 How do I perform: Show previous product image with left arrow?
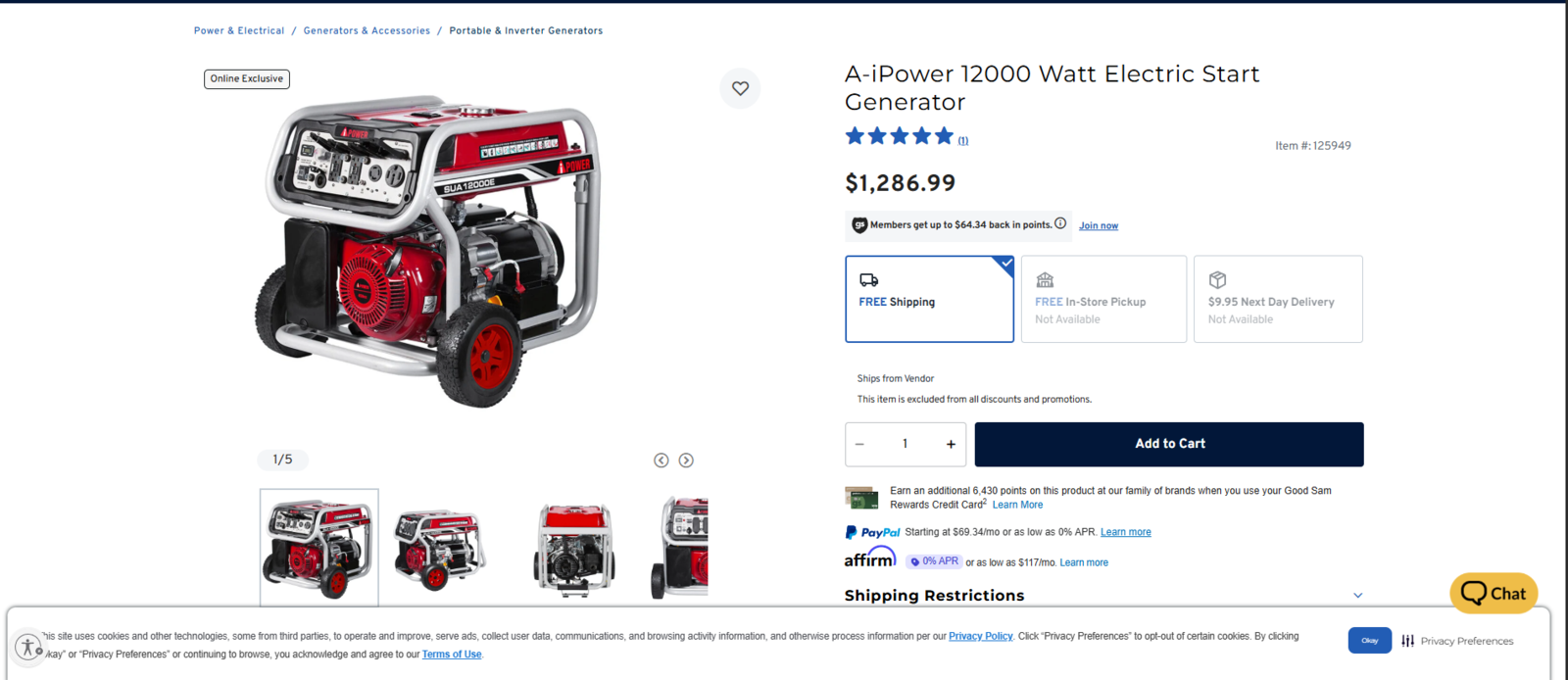(x=661, y=461)
